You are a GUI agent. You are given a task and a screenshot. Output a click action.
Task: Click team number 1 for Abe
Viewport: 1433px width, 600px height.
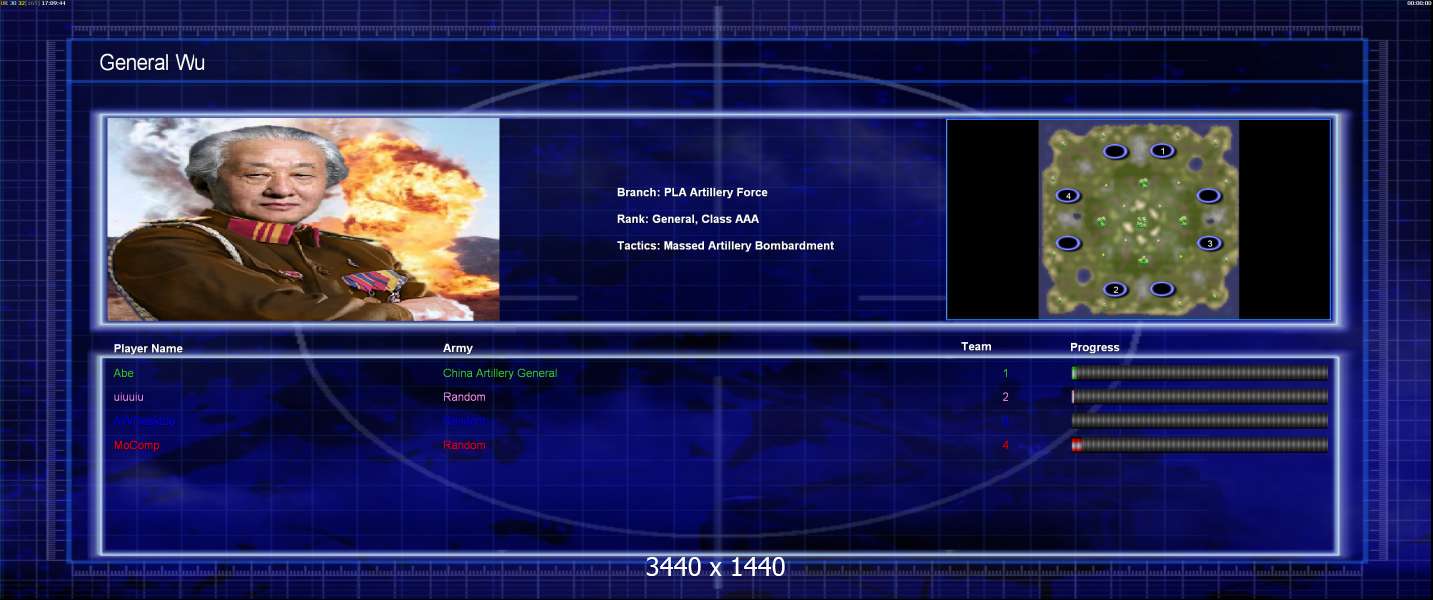pos(1006,373)
